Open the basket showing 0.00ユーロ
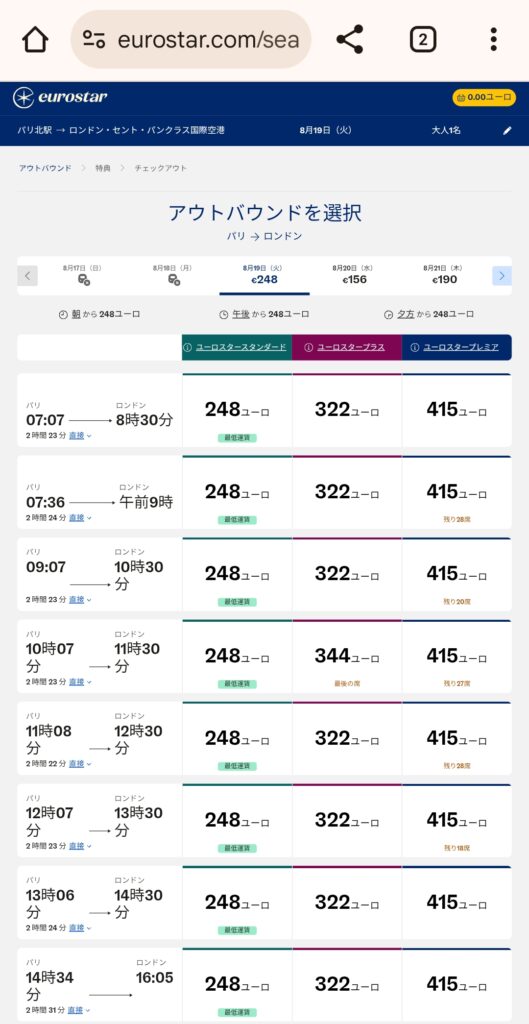 484,97
